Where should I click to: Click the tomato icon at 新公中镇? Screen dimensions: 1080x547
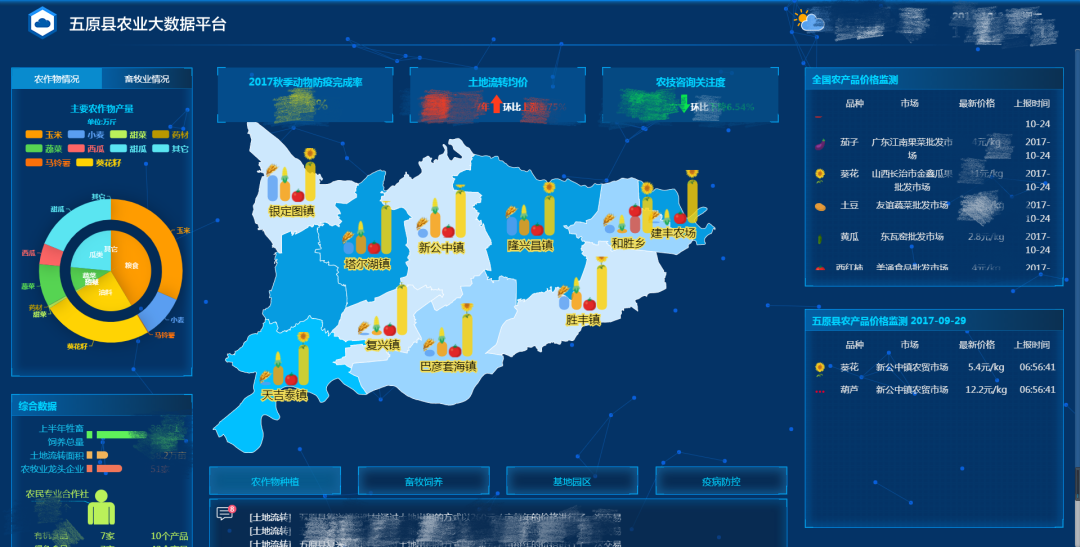pyautogui.click(x=448, y=231)
